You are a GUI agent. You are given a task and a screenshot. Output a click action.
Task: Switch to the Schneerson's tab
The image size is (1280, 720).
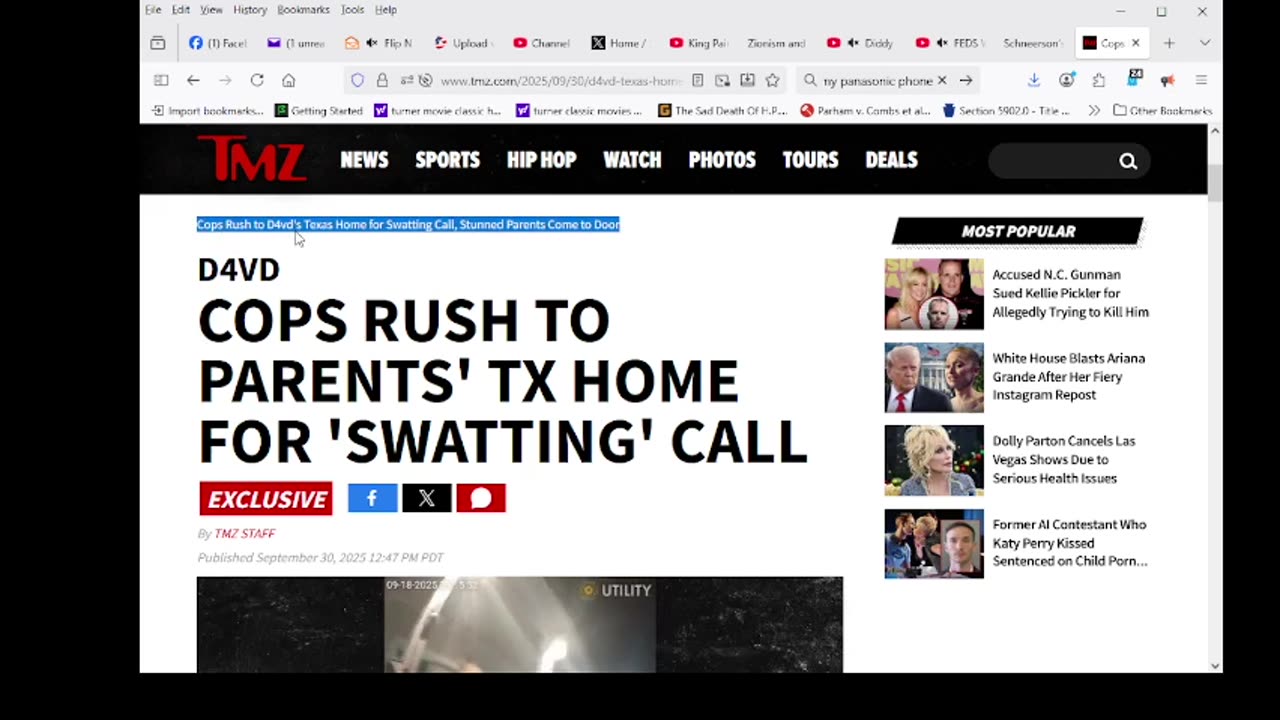tap(1033, 43)
